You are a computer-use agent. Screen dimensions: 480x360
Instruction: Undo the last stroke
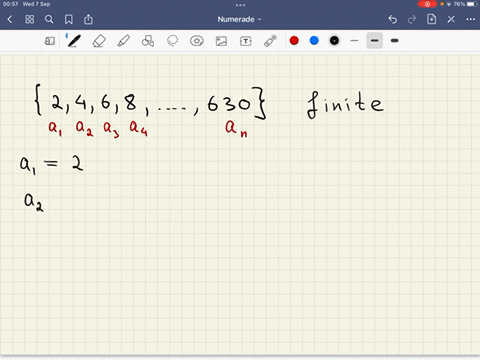coord(393,19)
